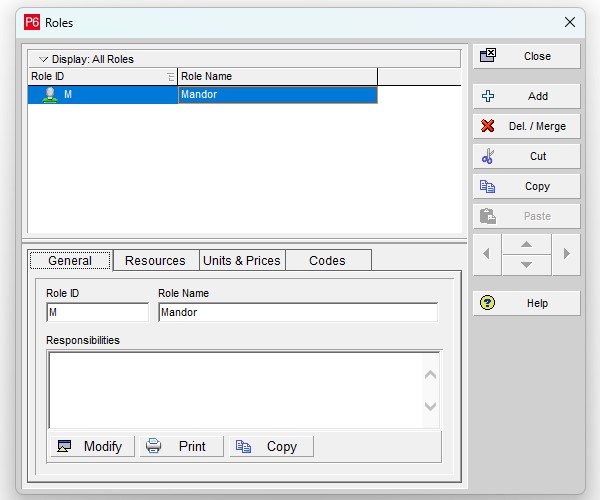
Task: Click the P6 application icon in title bar
Action: [x=32, y=22]
